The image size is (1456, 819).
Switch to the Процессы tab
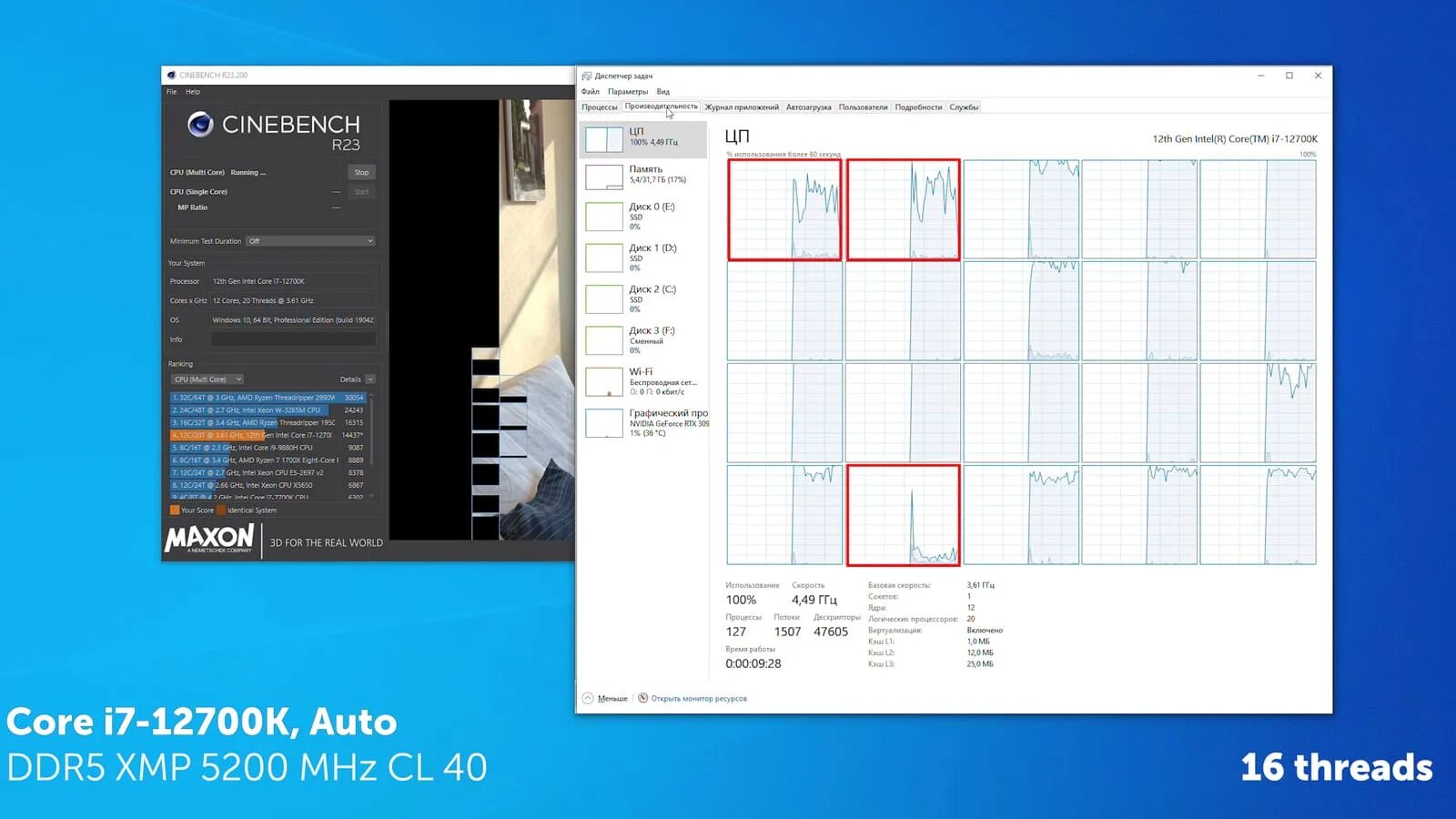600,107
